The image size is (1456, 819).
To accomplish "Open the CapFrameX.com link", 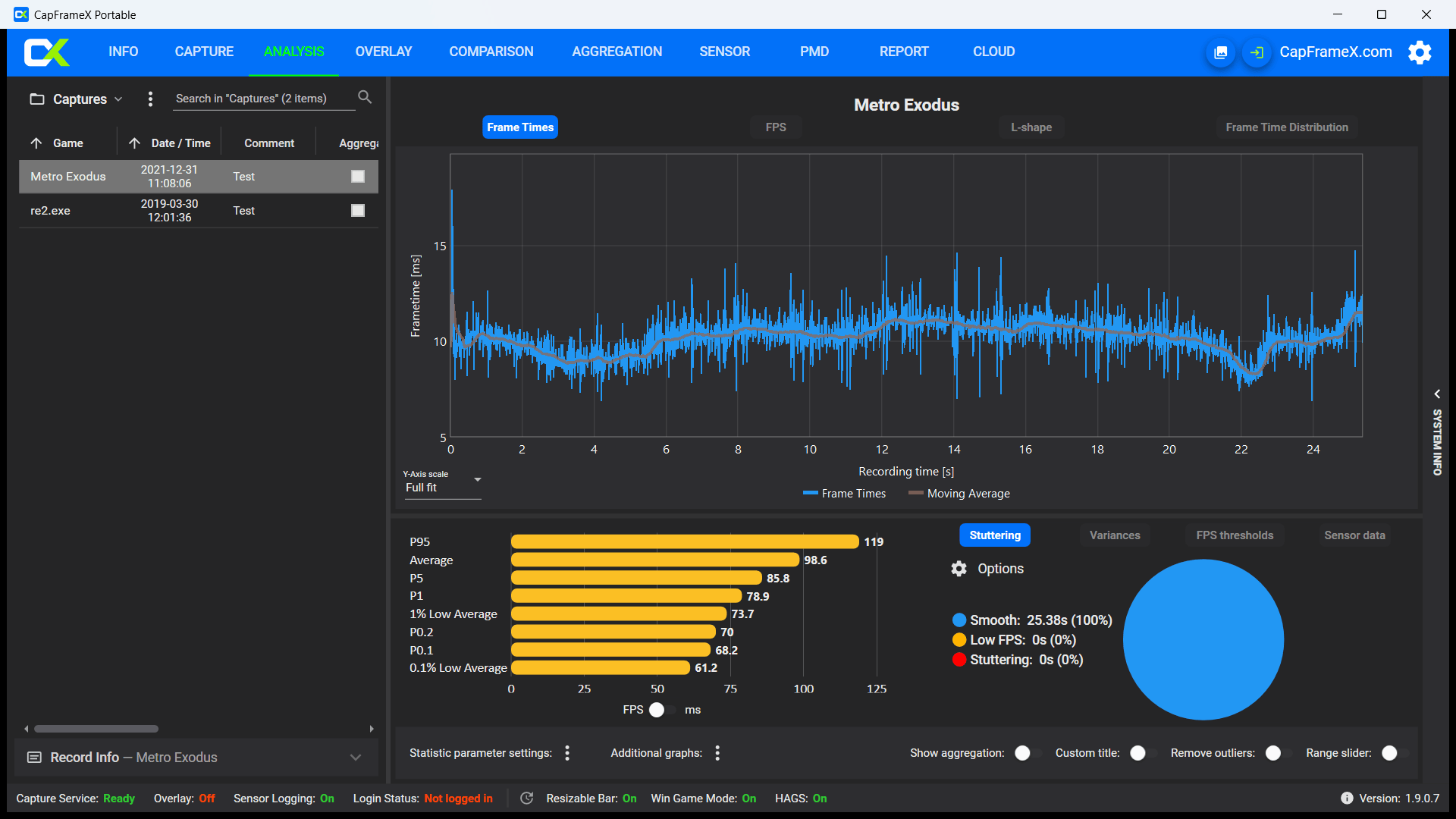I will pos(1335,52).
